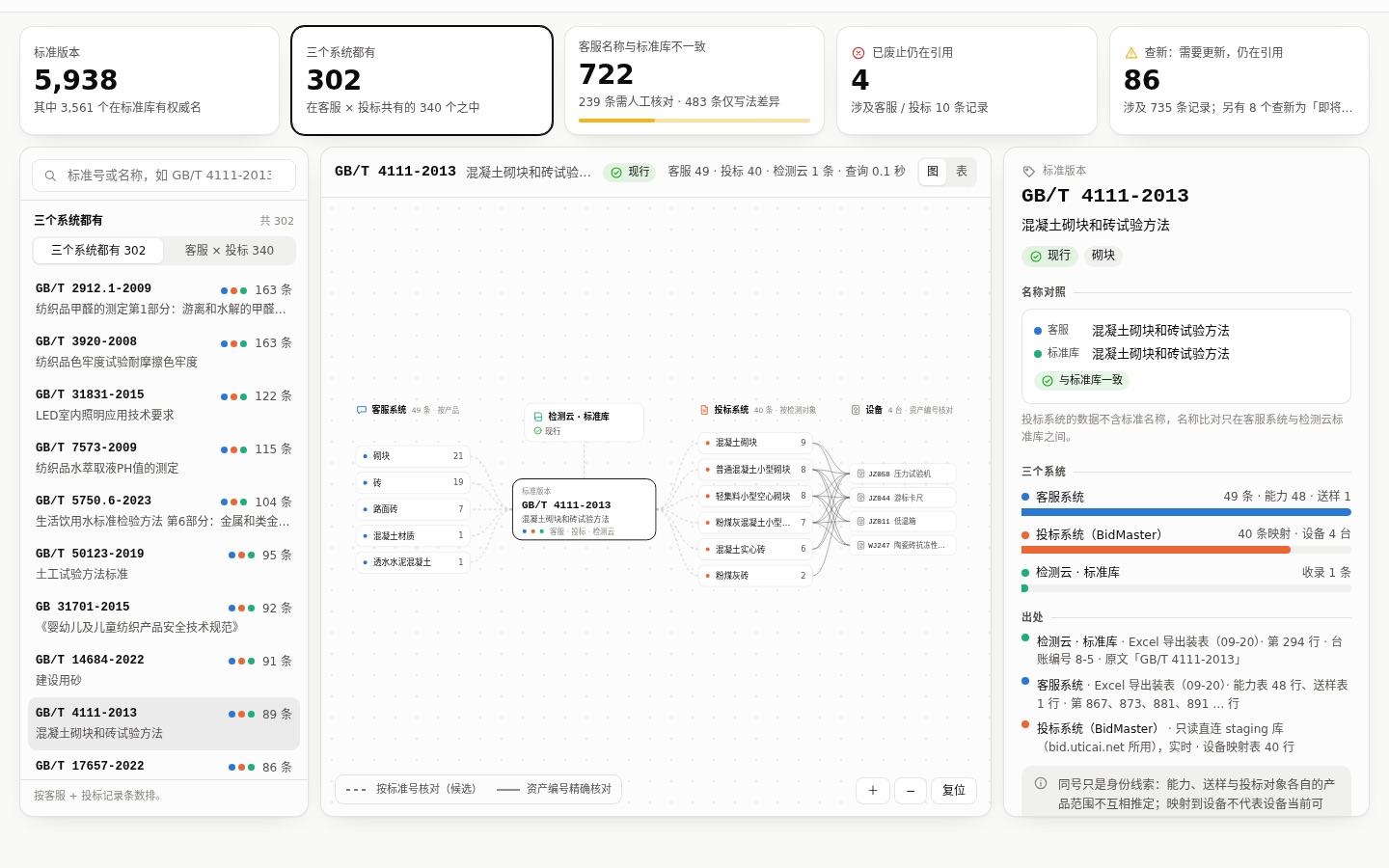The width and height of the screenshot is (1389, 868).
Task: Click the 路面砖 7 node in graph
Action: tap(413, 509)
